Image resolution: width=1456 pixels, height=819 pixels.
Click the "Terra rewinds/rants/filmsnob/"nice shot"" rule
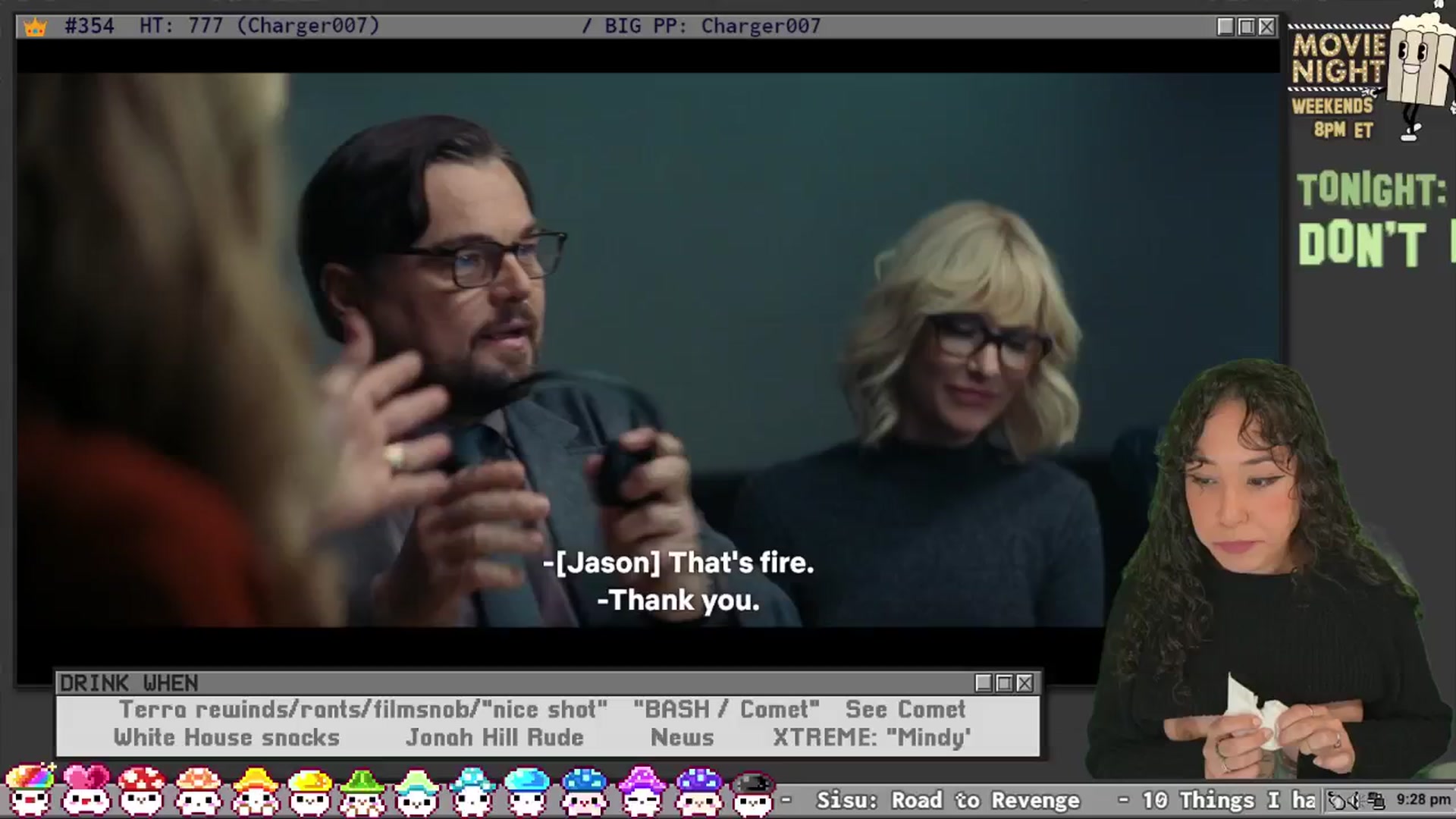pyautogui.click(x=363, y=710)
